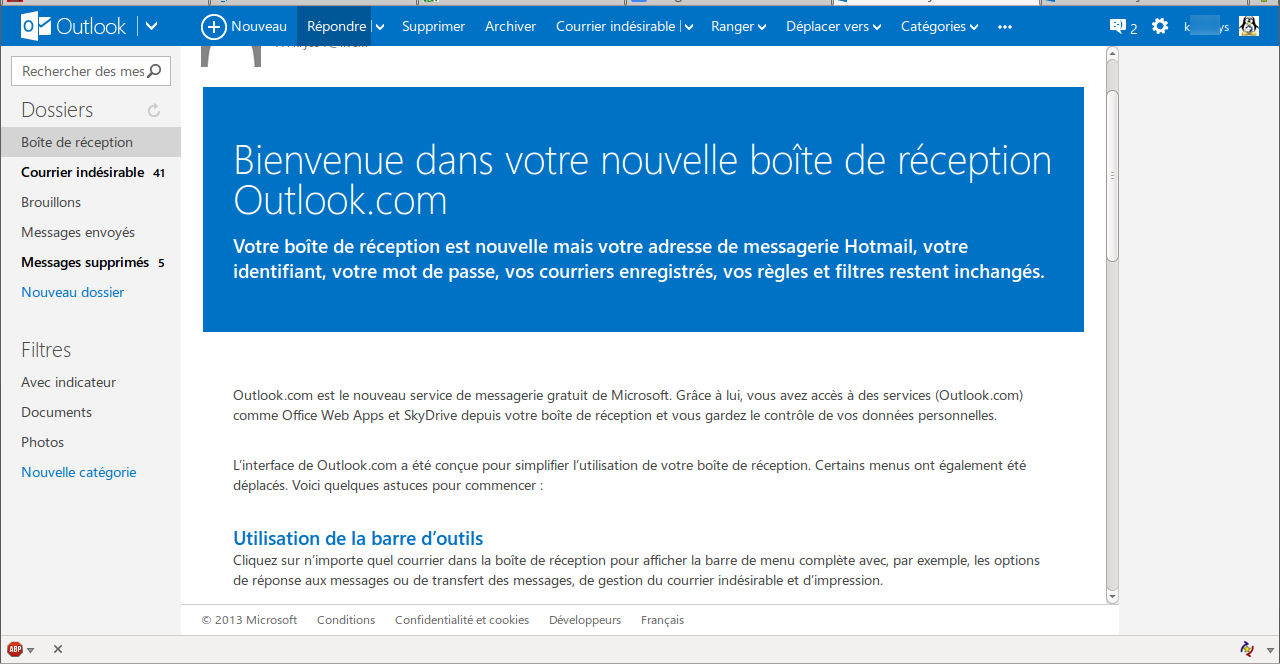
Task: Filter by Avec indicateur
Action: pyautogui.click(x=68, y=382)
